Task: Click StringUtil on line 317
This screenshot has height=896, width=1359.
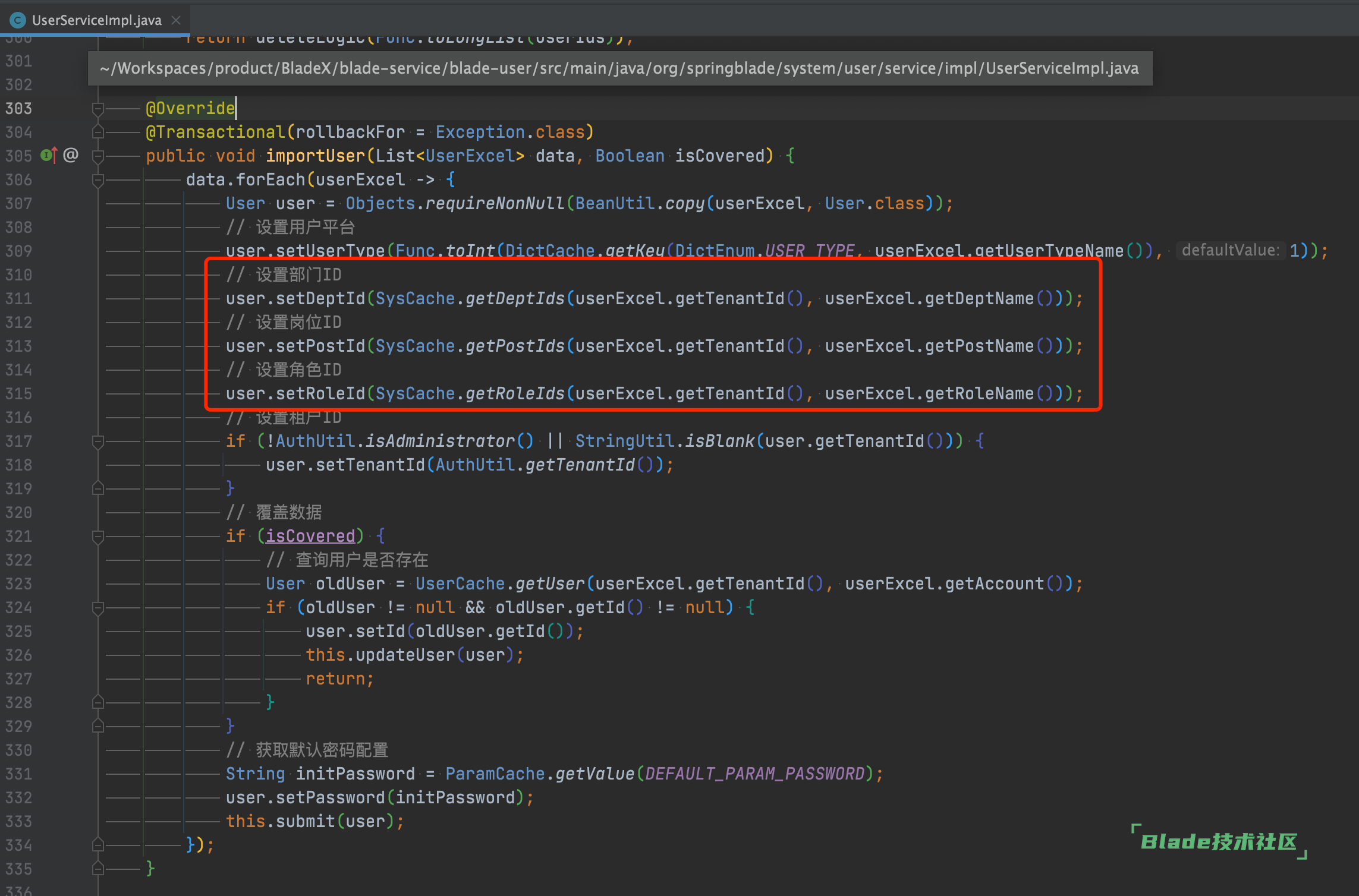Action: point(625,441)
